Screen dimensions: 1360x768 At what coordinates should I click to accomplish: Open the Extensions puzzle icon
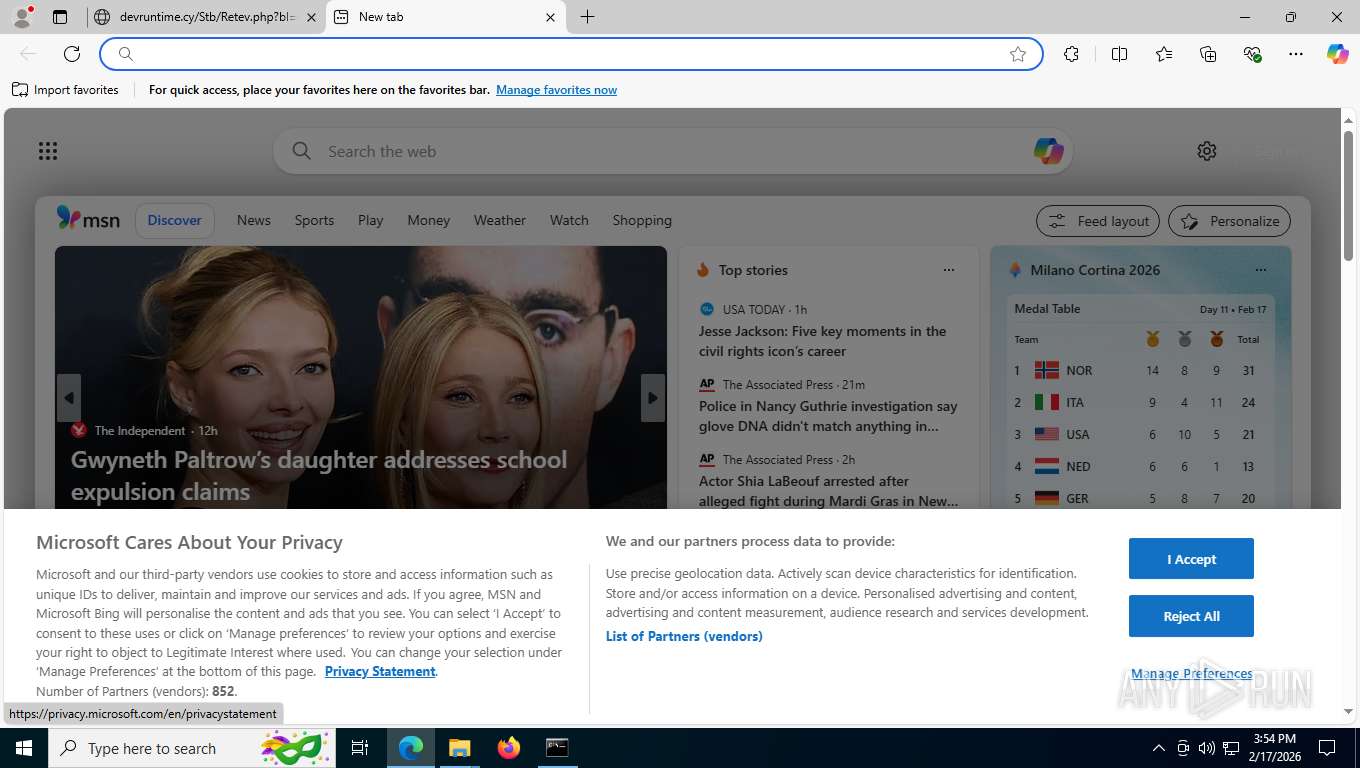[x=1071, y=54]
